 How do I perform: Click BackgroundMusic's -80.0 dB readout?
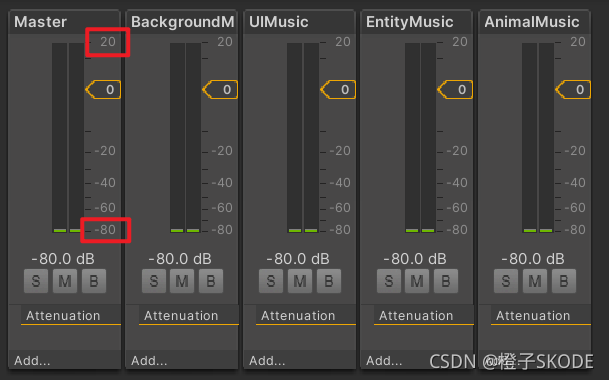180,259
